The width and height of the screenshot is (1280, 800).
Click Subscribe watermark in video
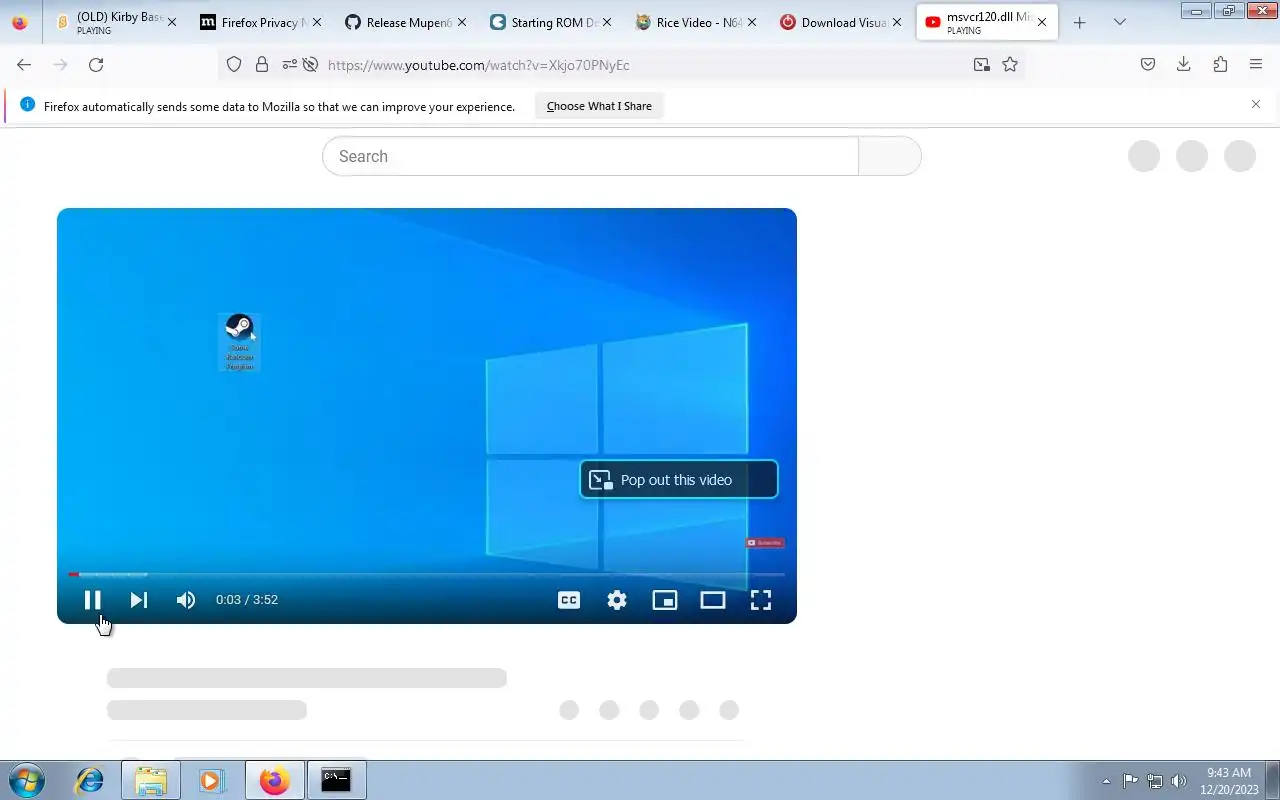[x=765, y=543]
